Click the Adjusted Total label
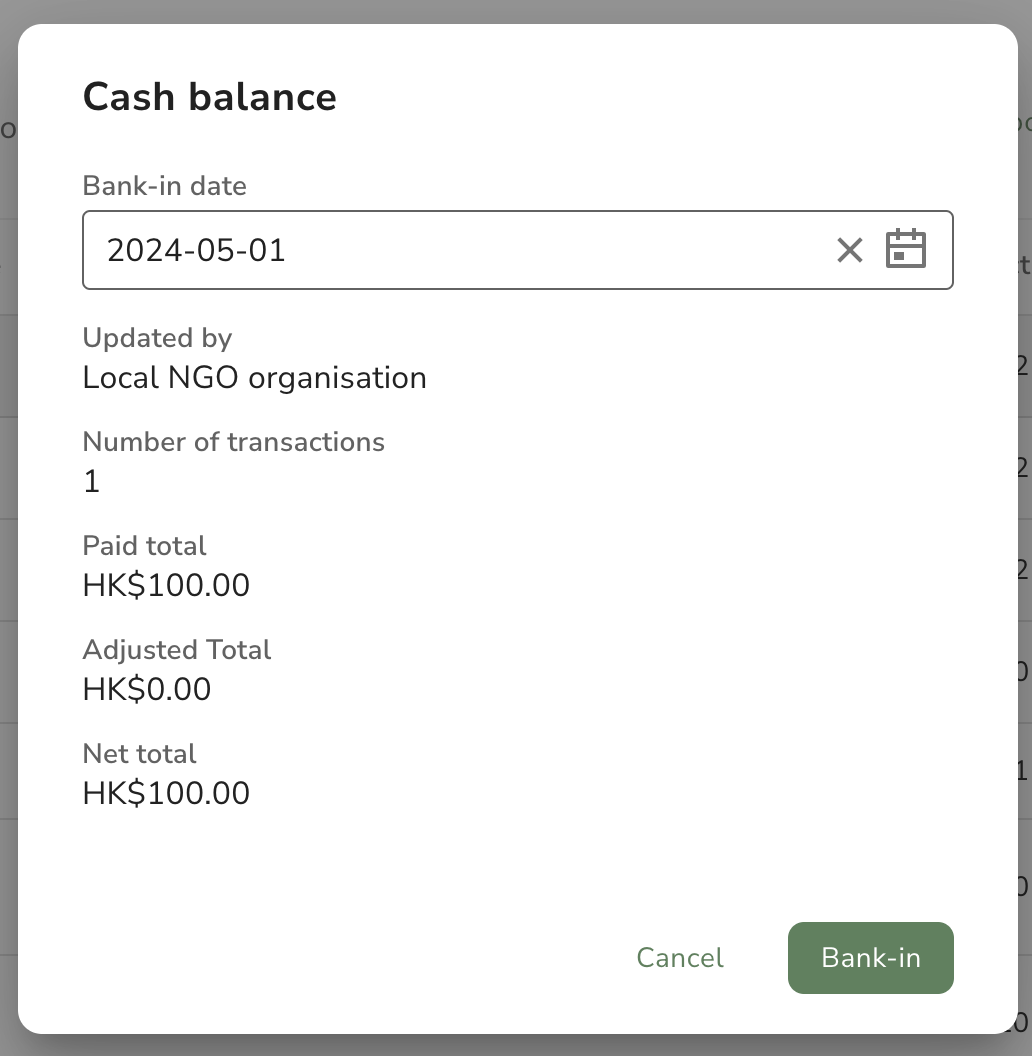 176,650
